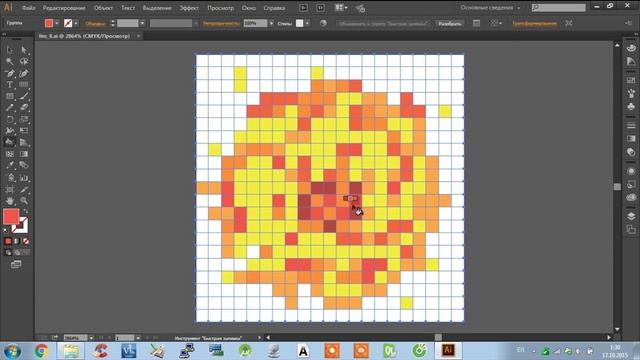Select the Rectangle tool
This screenshot has width=640, height=360.
(9, 96)
